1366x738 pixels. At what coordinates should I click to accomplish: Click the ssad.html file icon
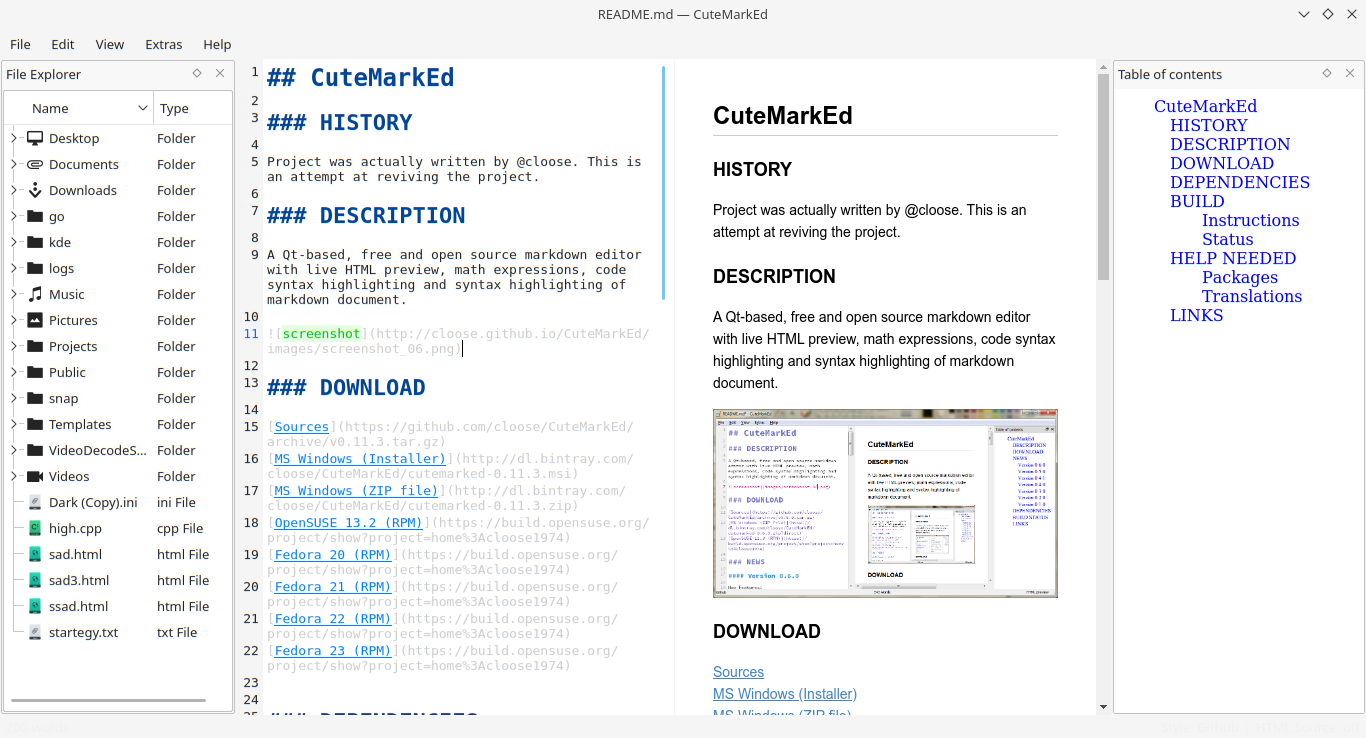point(35,606)
